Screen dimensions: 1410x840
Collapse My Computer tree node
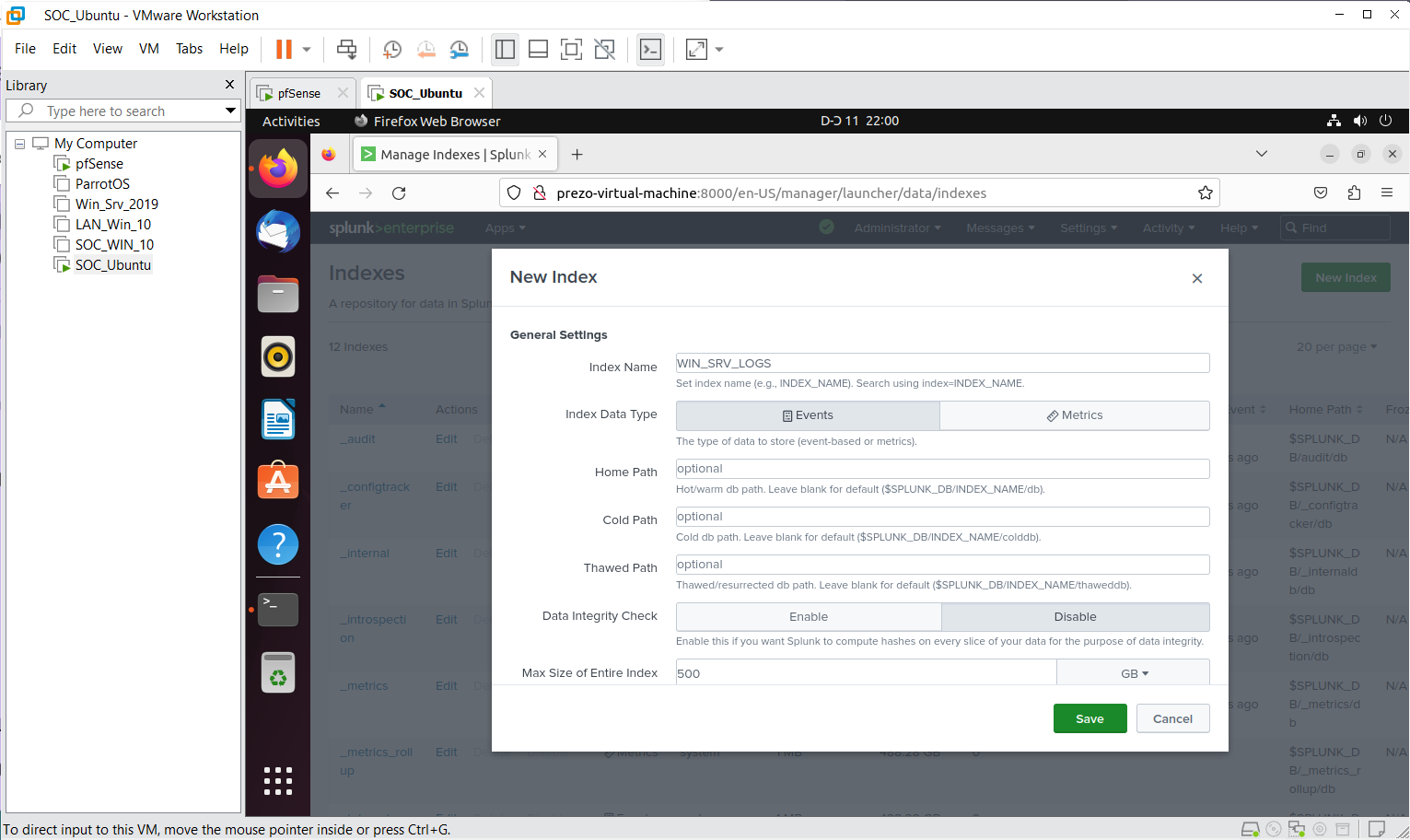19,144
